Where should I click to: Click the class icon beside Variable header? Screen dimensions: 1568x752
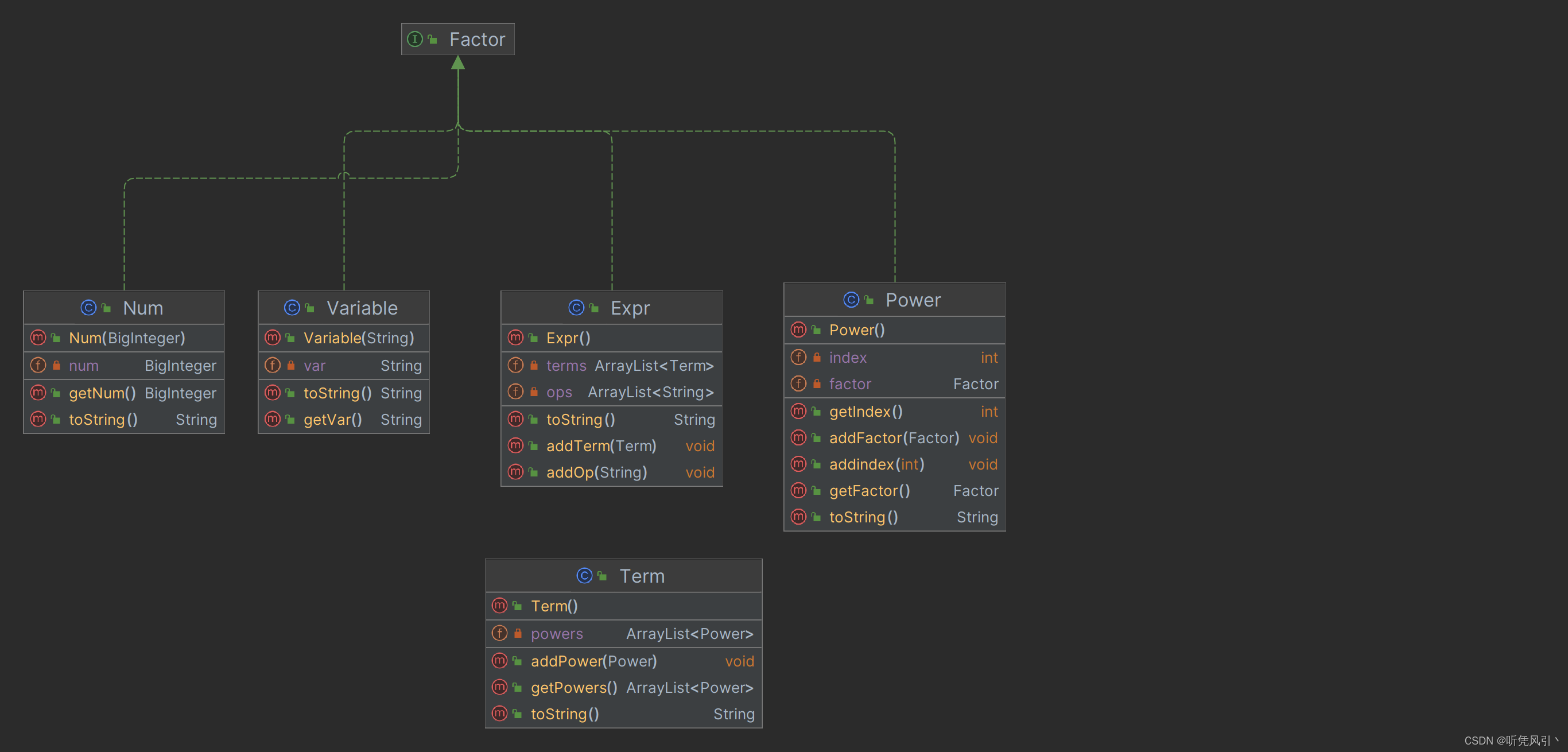(x=292, y=308)
